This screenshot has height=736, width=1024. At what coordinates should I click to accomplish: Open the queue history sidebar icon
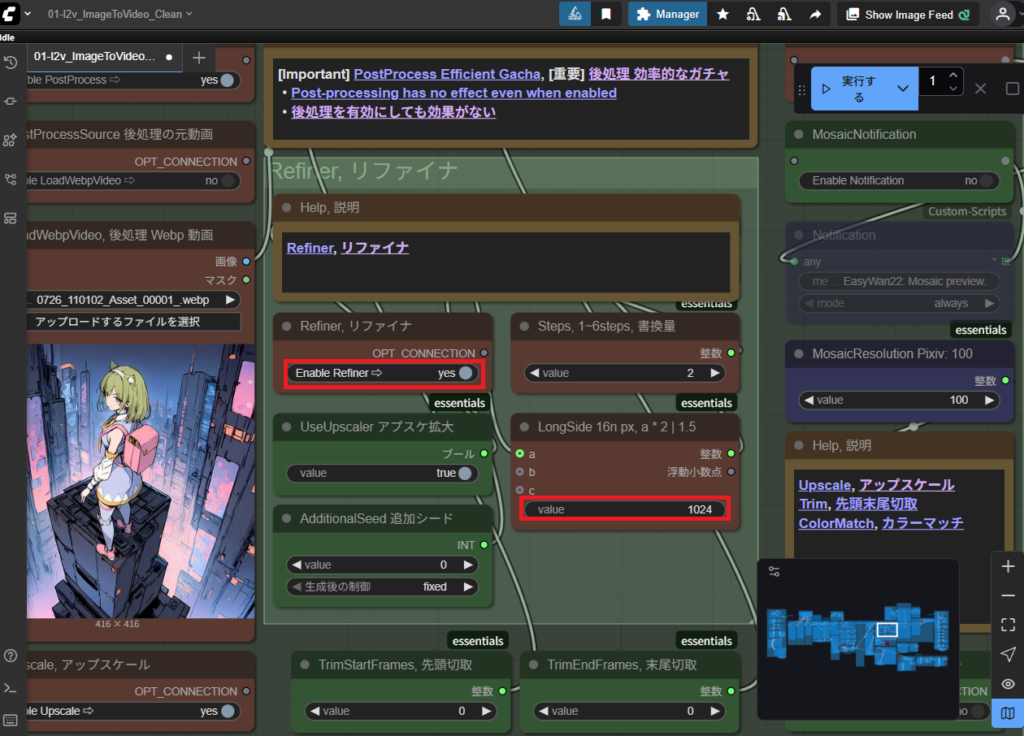[10, 63]
